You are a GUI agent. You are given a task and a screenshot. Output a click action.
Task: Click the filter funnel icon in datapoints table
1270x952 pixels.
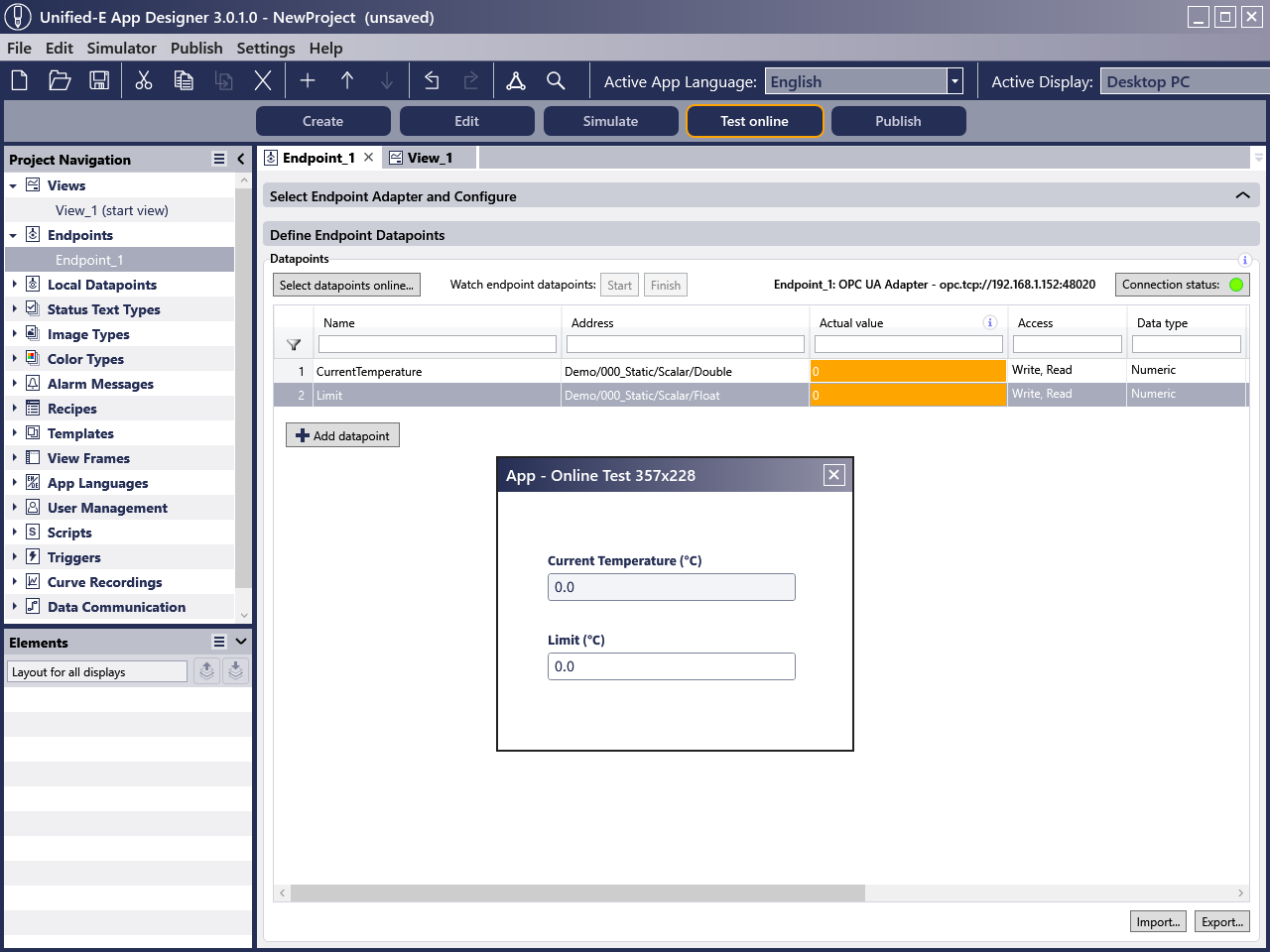(x=294, y=345)
